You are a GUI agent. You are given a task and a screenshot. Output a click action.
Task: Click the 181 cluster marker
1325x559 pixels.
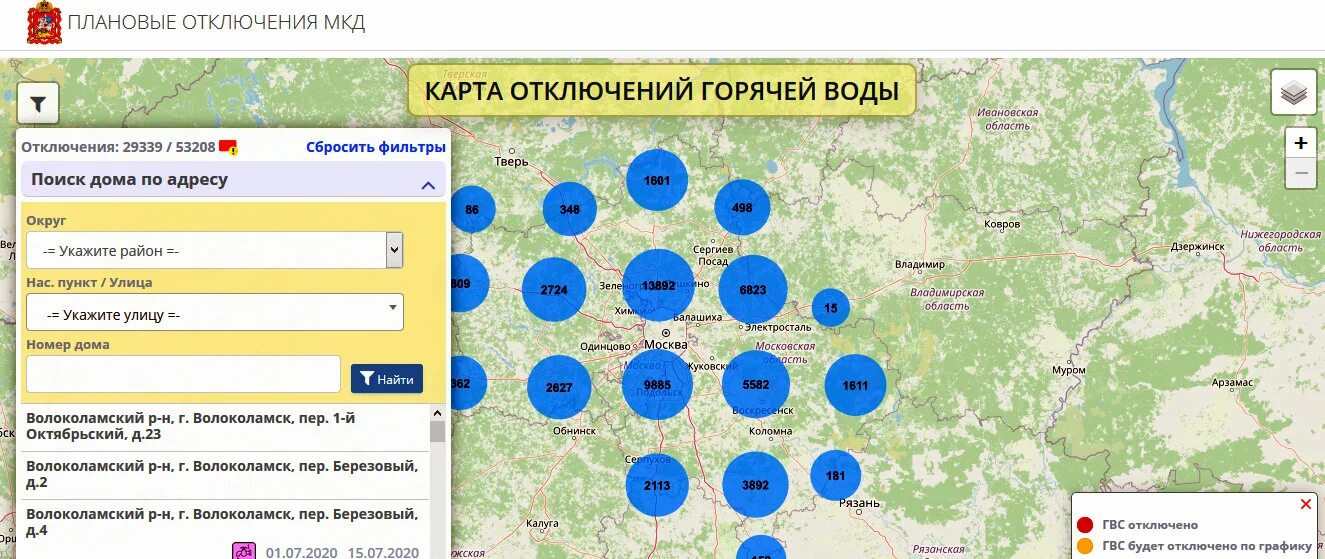coord(836,476)
